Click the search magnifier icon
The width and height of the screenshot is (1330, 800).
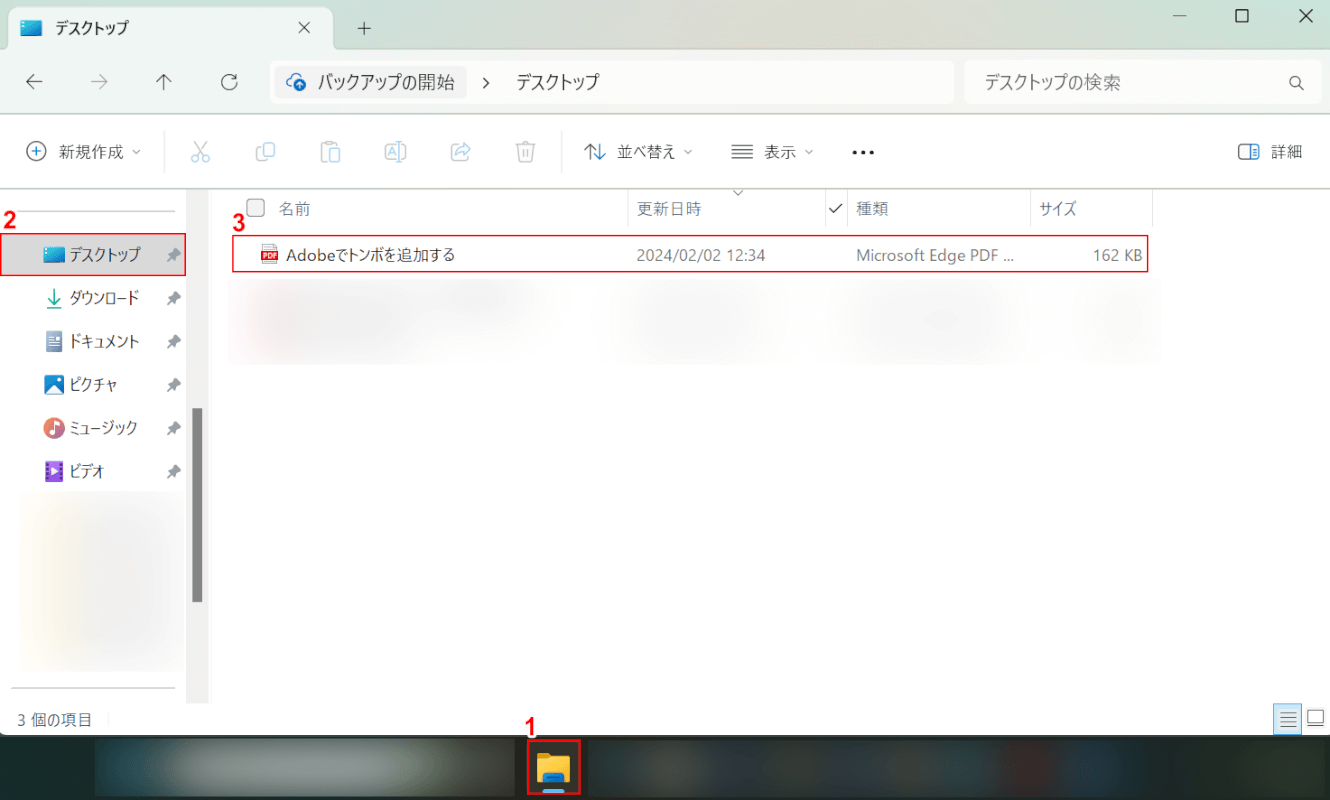click(x=1296, y=83)
